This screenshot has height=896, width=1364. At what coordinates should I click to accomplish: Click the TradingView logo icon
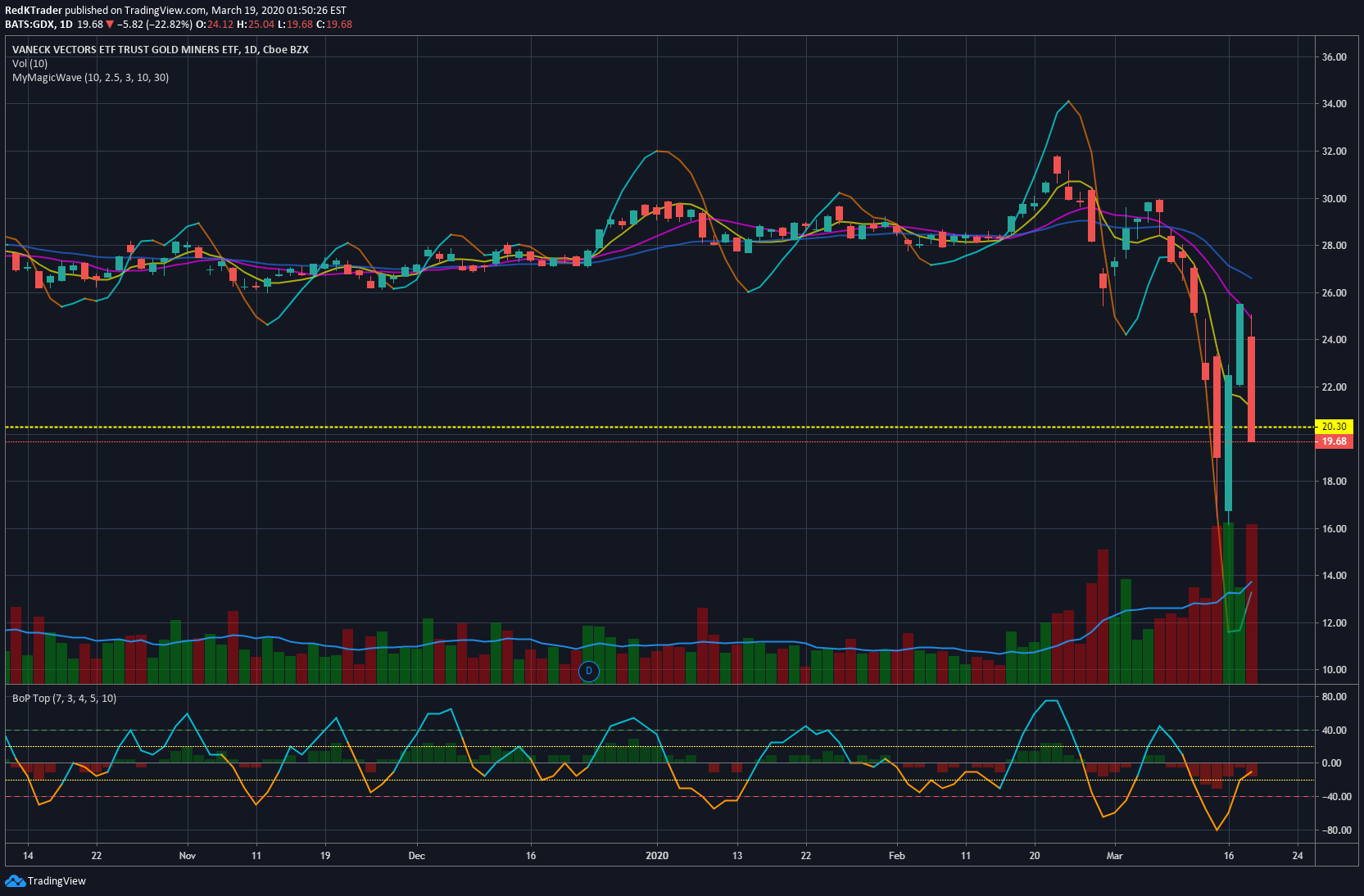tap(15, 880)
